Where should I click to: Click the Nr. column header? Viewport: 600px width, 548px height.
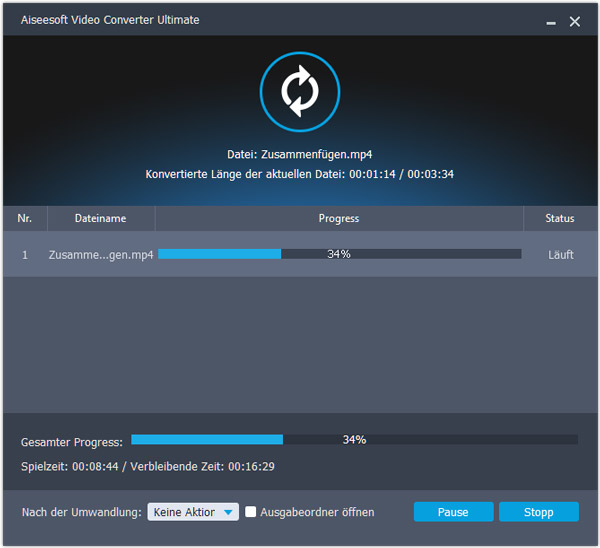[x=25, y=218]
